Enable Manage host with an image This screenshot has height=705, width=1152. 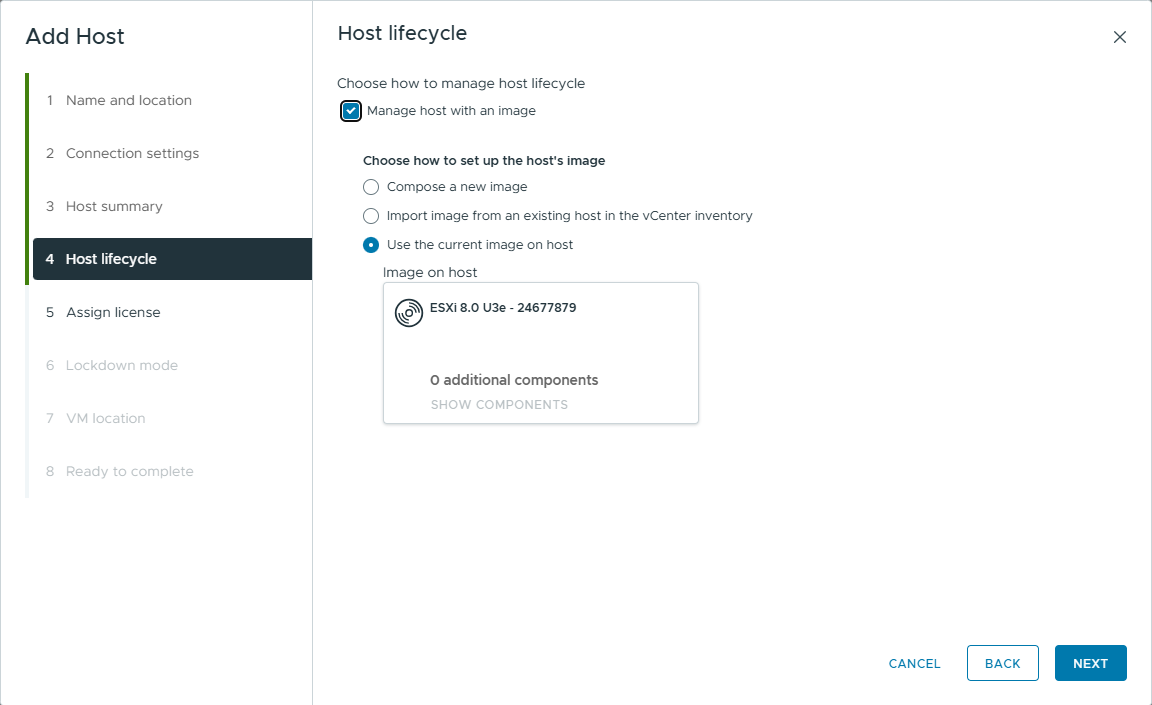tap(350, 111)
